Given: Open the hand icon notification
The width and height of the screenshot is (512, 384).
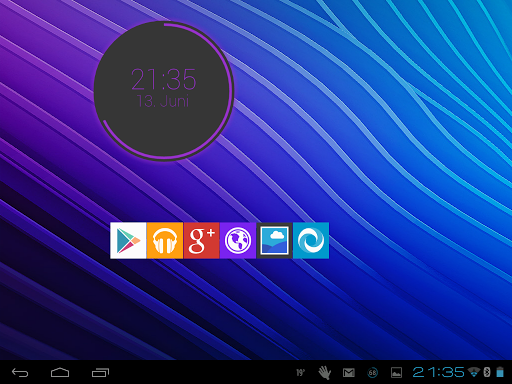Looking at the screenshot, I should click(x=324, y=372).
